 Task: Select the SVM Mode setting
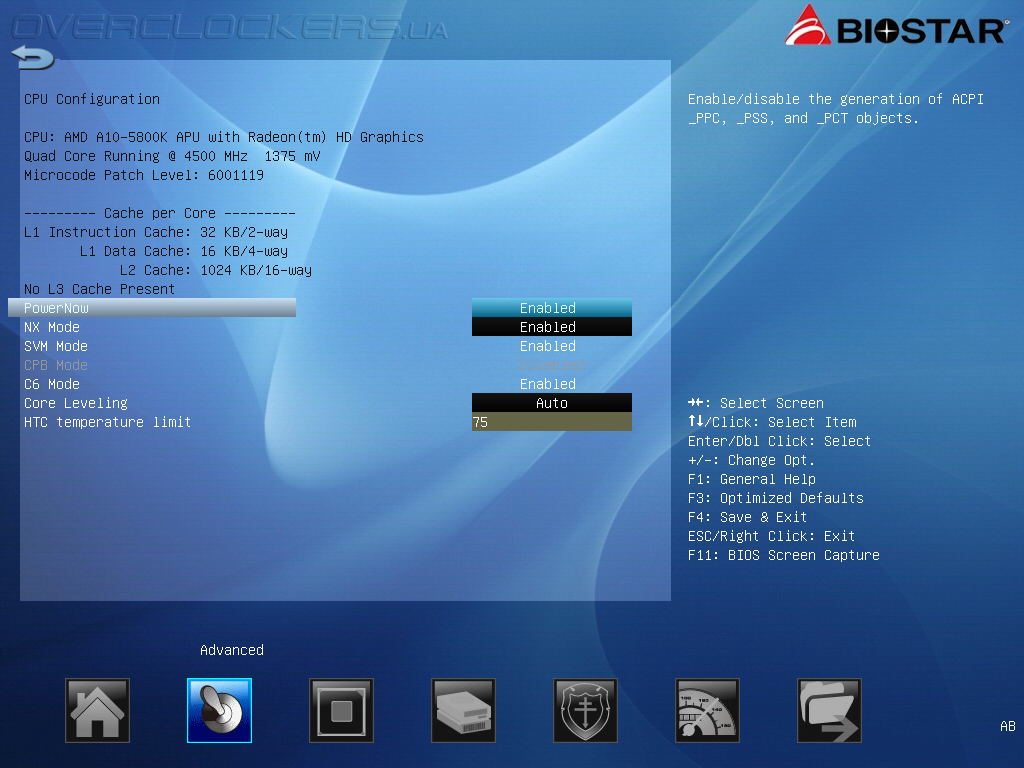[56, 346]
